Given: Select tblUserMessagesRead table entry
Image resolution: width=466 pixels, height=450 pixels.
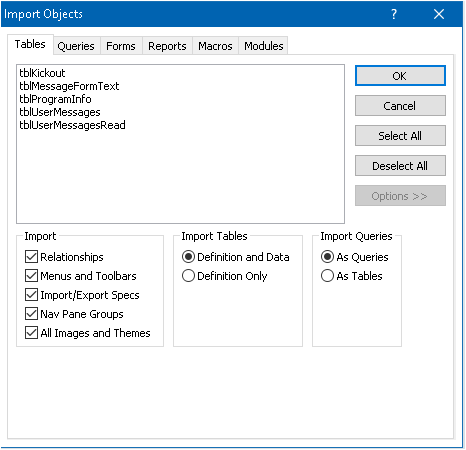Looking at the screenshot, I should 72,125.
